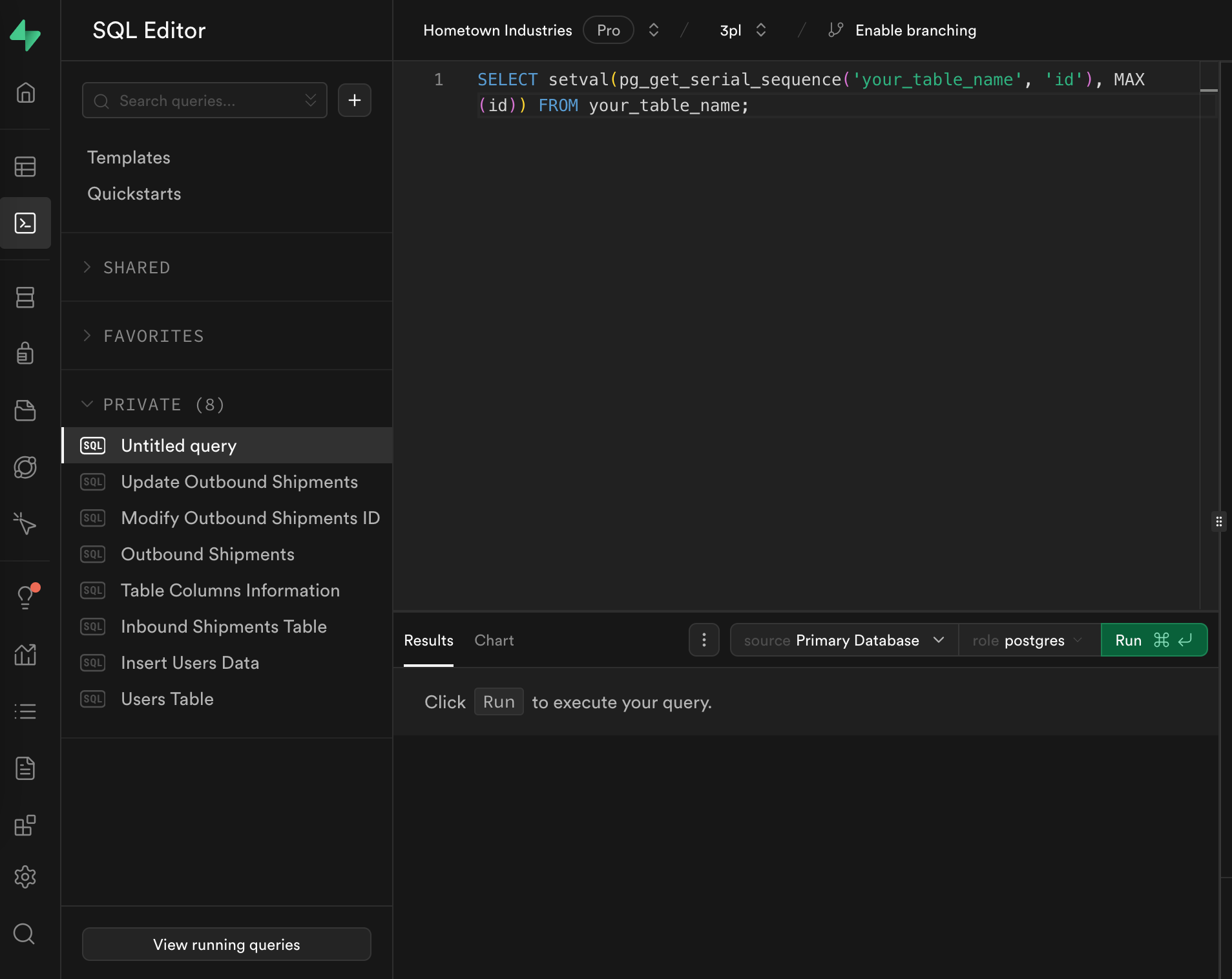Viewport: 1232px width, 979px height.
Task: Click Enable branching
Action: pyautogui.click(x=915, y=30)
